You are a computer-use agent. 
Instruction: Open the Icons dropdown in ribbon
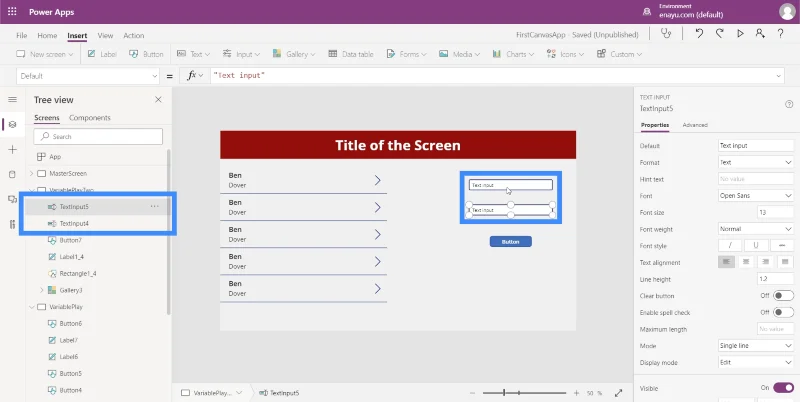tap(565, 54)
